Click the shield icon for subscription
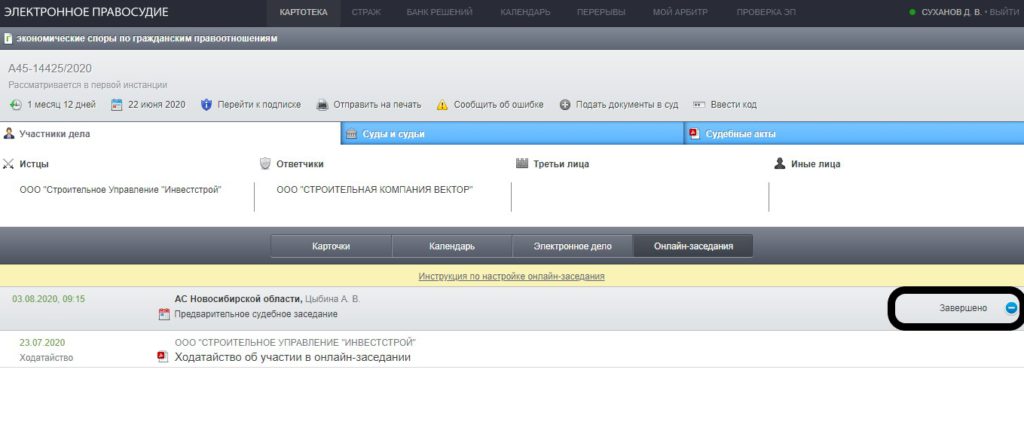Screen dimensions: 1024x443 coord(206,105)
